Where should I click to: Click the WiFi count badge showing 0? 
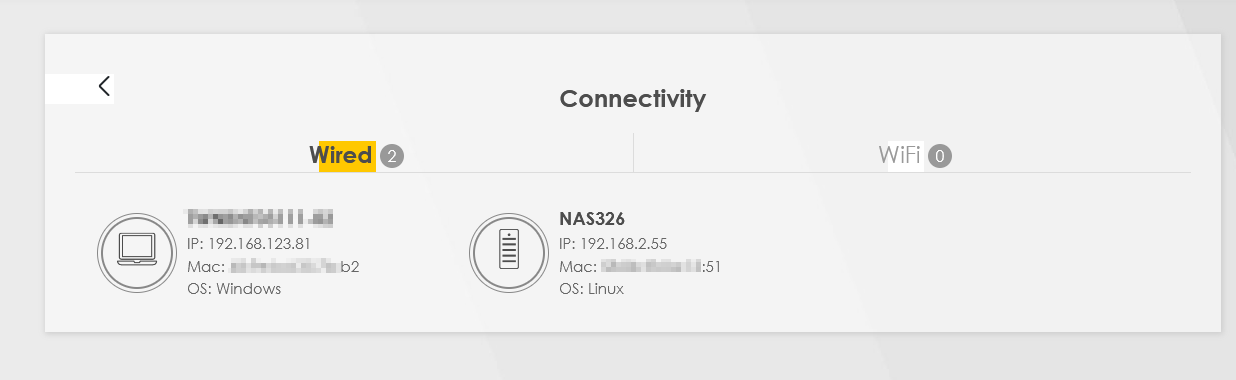940,156
